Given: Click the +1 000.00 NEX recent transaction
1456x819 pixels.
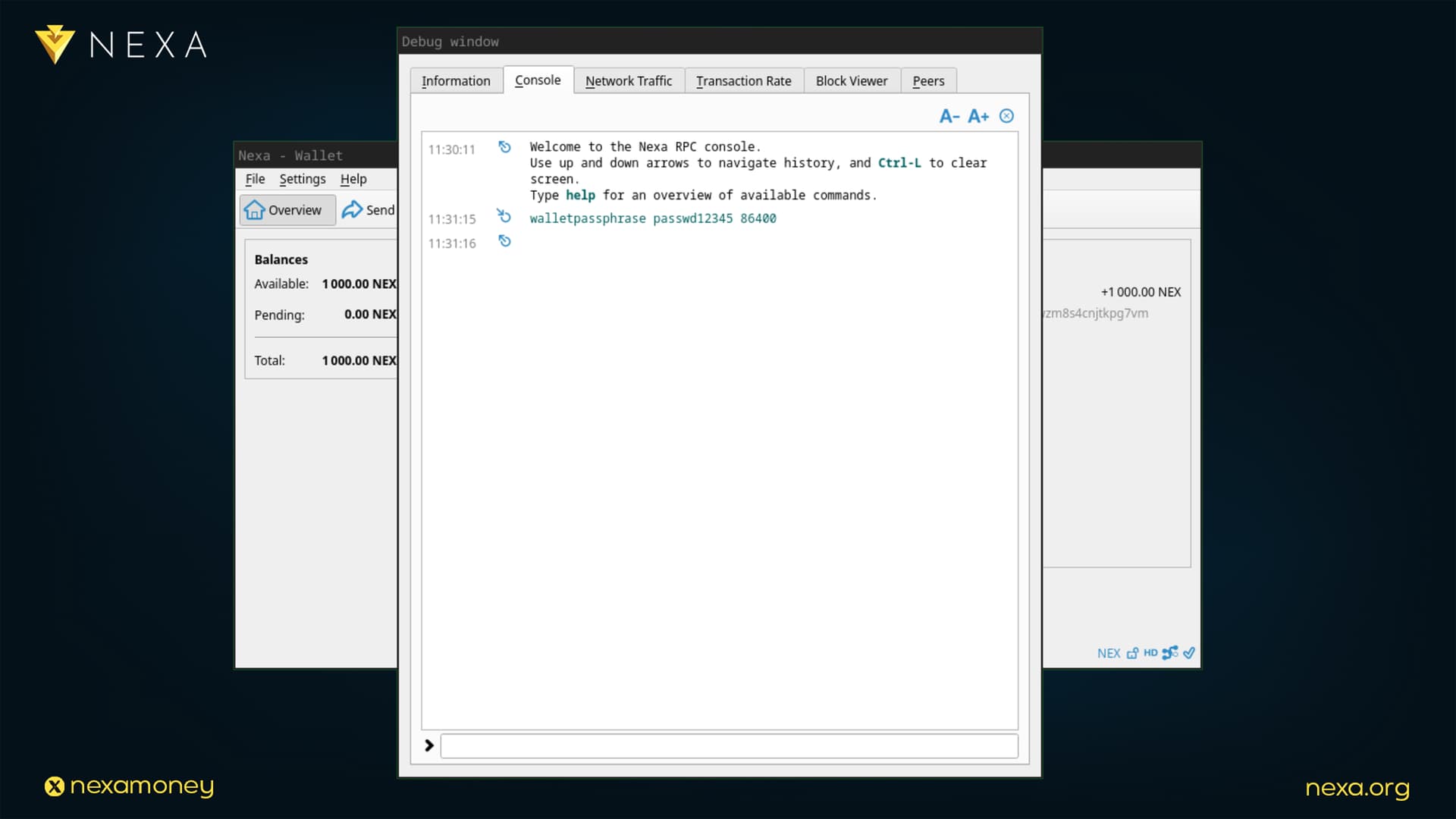Looking at the screenshot, I should point(1140,292).
